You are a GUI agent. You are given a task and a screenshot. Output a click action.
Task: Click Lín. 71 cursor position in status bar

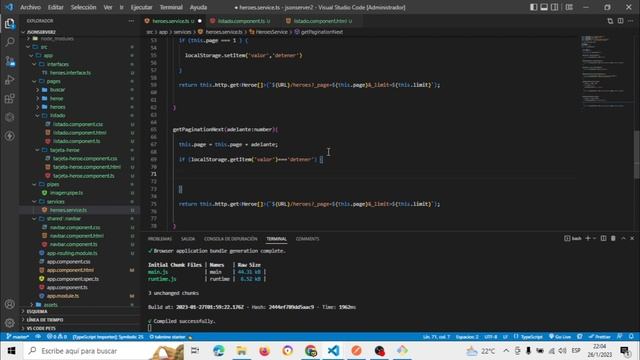pyautogui.click(x=436, y=337)
